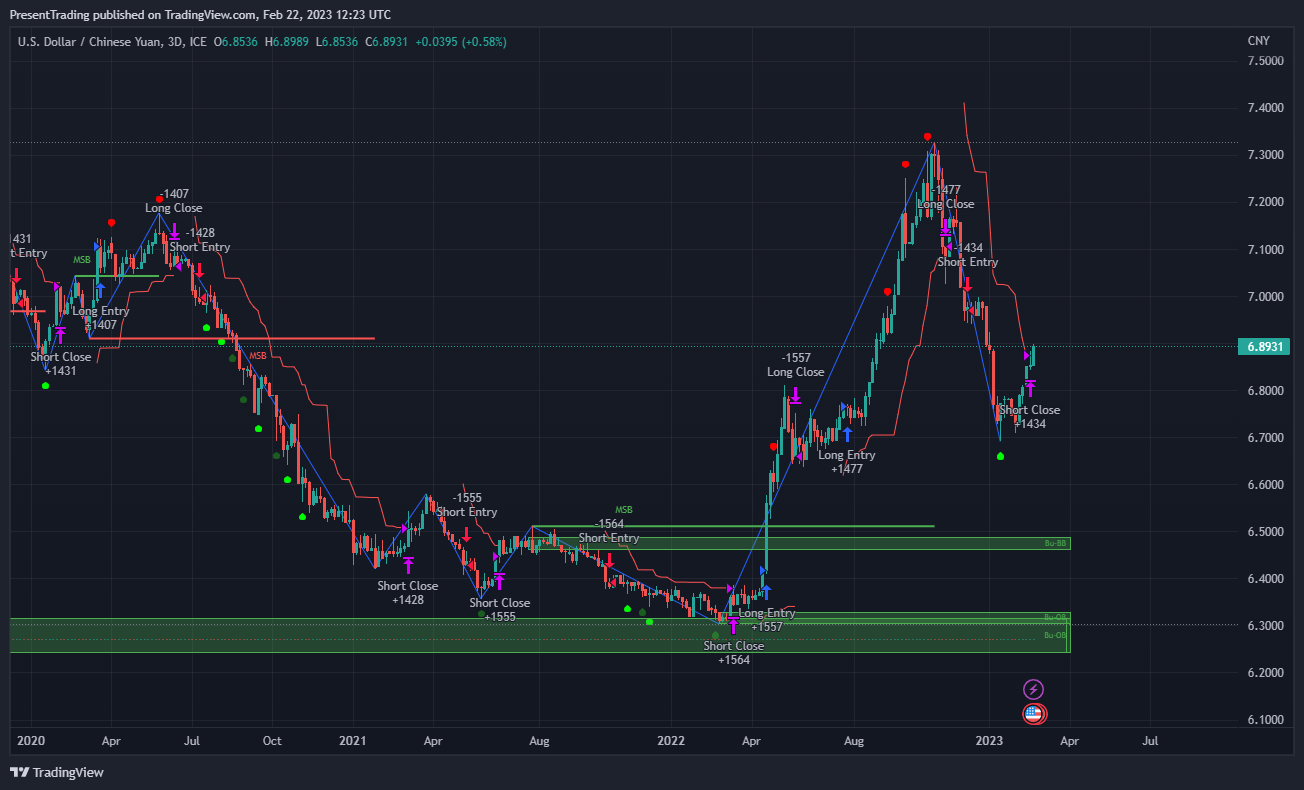Select the Short Close +1555 trade label
Image resolution: width=1304 pixels, height=790 pixels.
point(500,610)
